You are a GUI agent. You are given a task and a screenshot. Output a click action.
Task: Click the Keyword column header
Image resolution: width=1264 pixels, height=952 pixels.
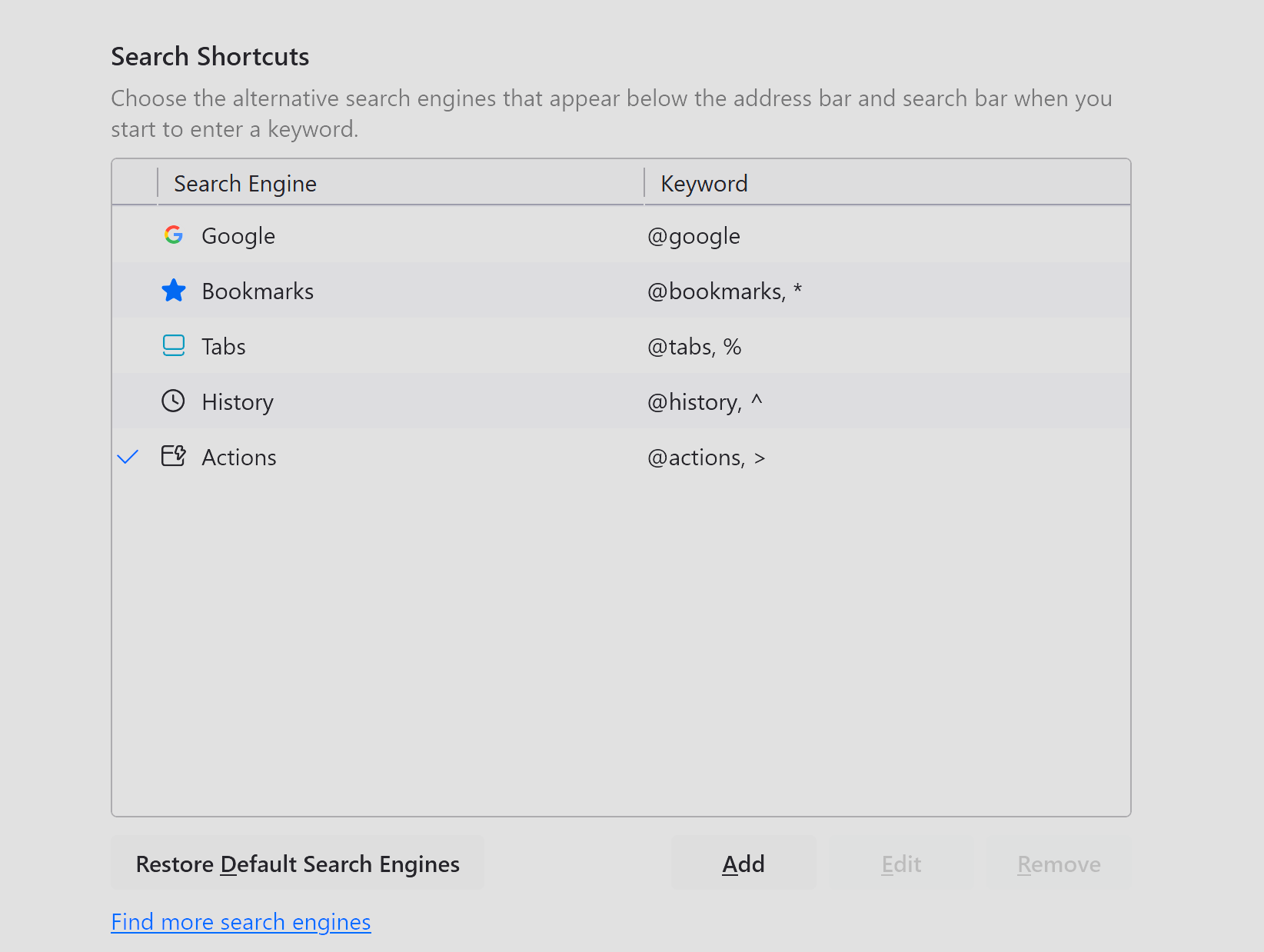tap(704, 184)
